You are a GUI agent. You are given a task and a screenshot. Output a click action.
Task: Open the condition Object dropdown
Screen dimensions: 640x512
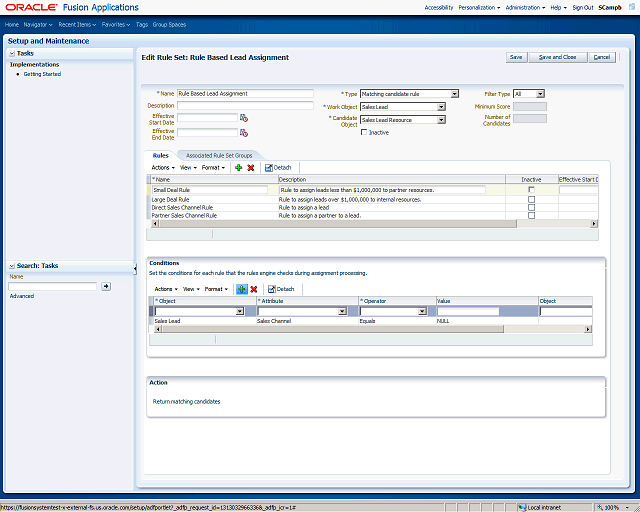point(240,312)
